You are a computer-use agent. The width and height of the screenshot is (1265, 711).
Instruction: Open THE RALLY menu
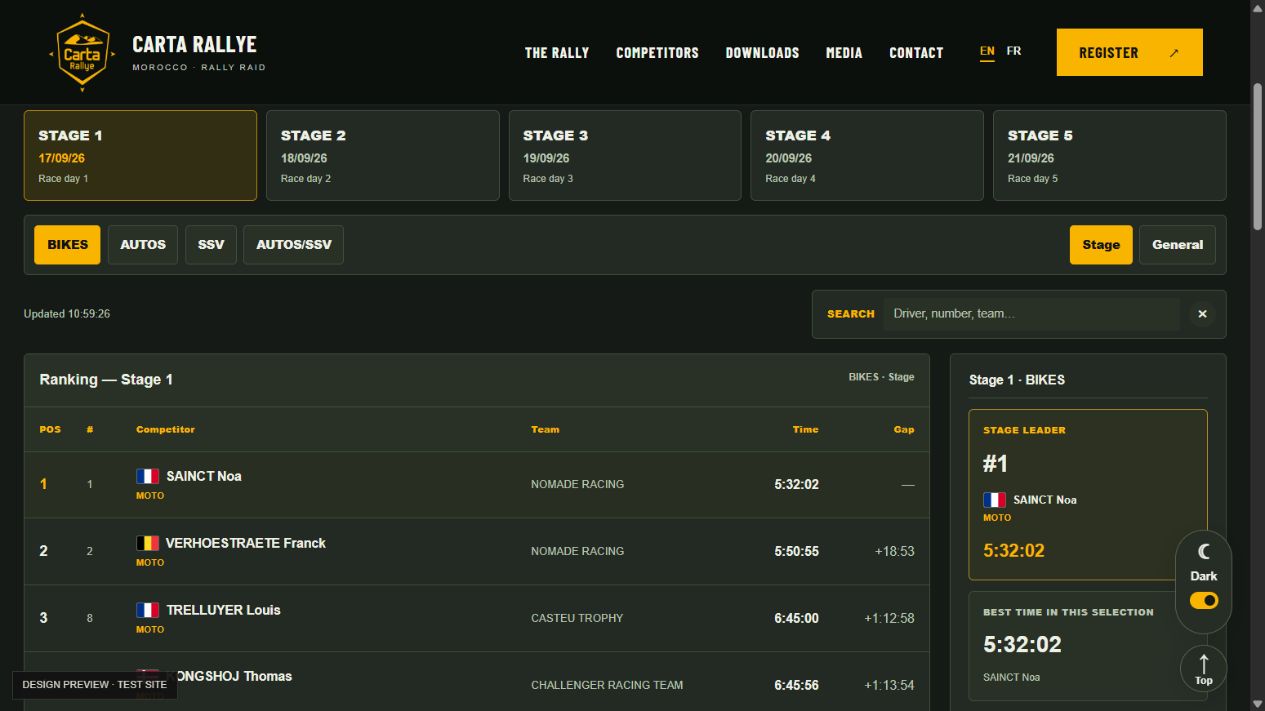pyautogui.click(x=557, y=53)
